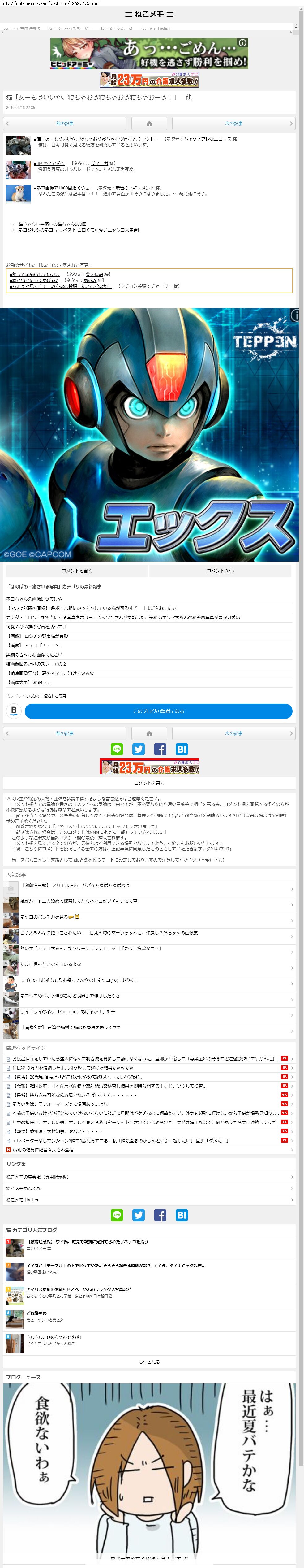The width and height of the screenshot is (304, 1568).
Task: Expand row 【激萌注意報】アリエルさん、パパを…
Action: click(149, 889)
